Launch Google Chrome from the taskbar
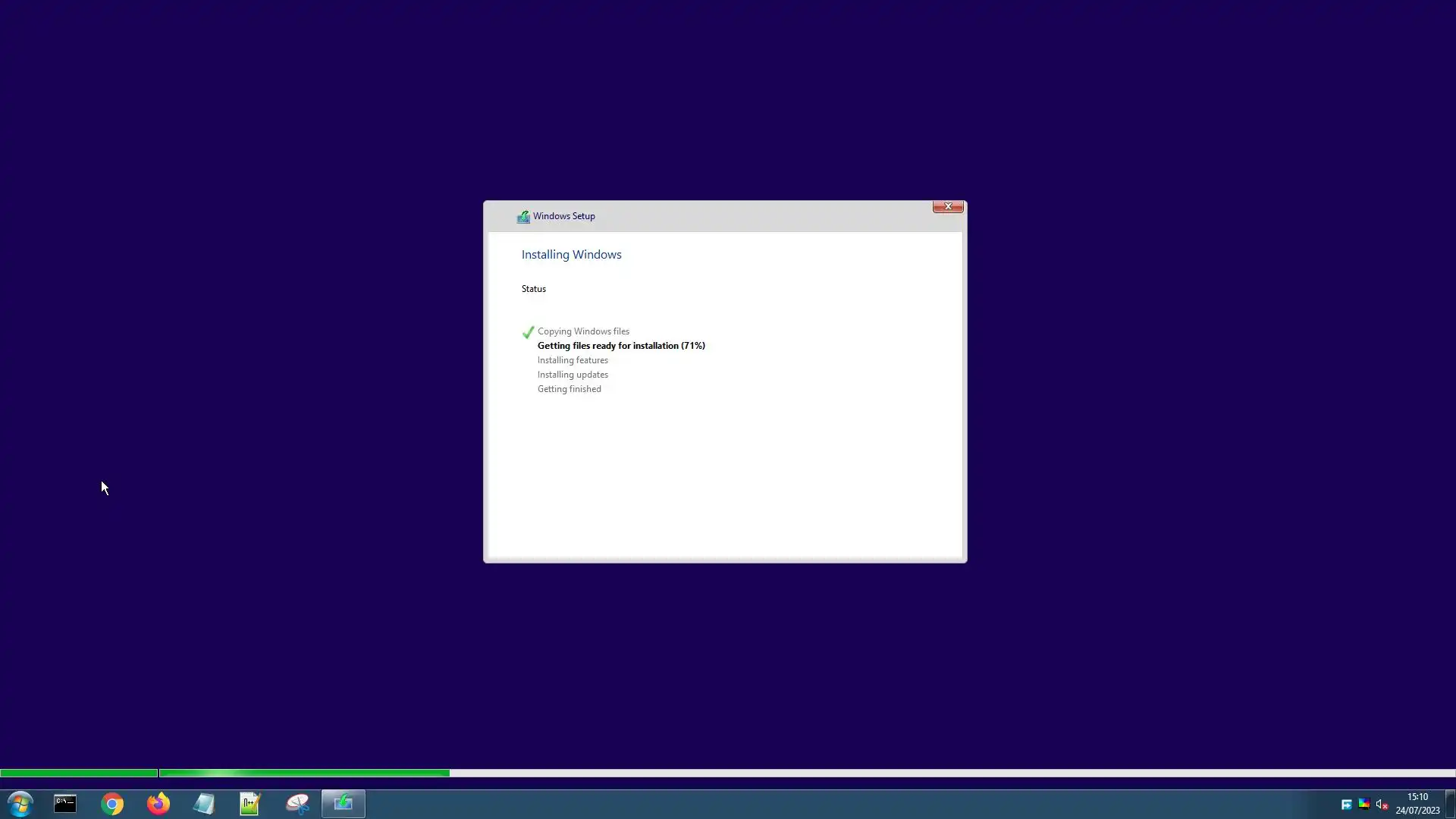Viewport: 1456px width, 819px height. point(112,803)
